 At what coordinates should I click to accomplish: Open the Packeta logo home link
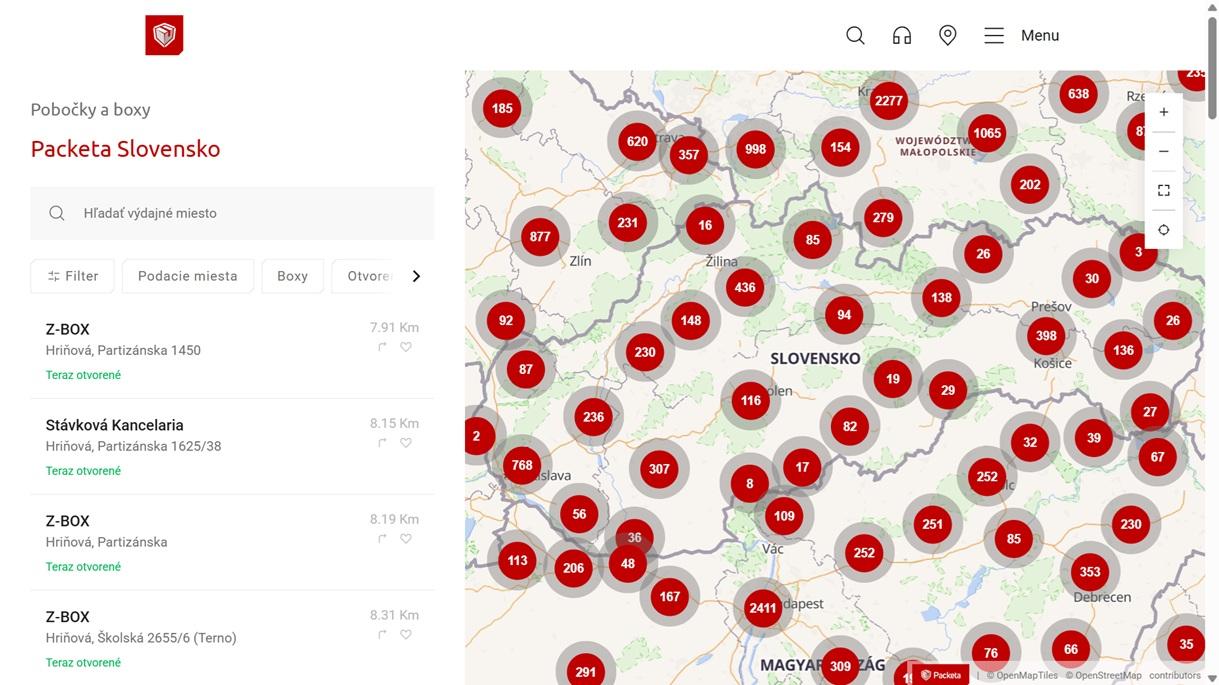point(164,35)
